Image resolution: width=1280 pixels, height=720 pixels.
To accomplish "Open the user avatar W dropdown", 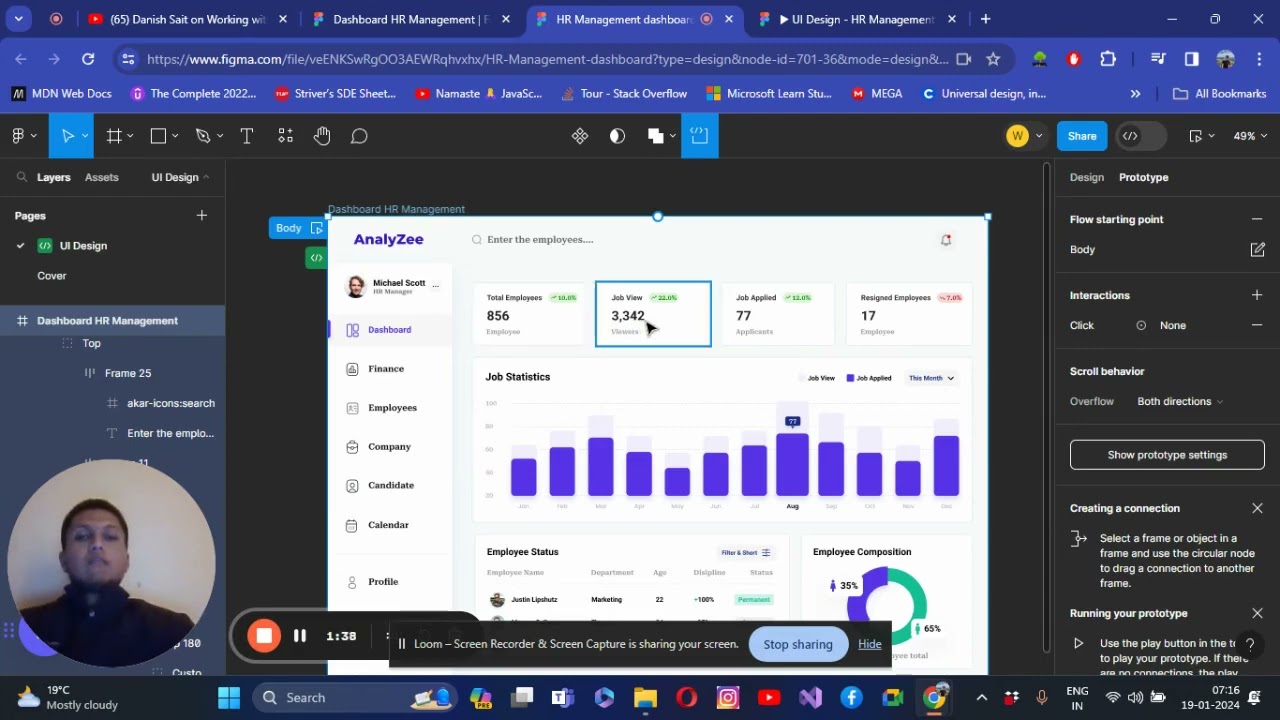I will [x=1025, y=136].
